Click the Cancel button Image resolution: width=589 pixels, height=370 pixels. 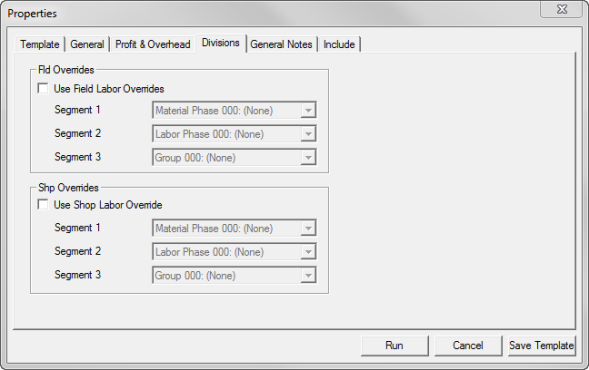click(468, 346)
